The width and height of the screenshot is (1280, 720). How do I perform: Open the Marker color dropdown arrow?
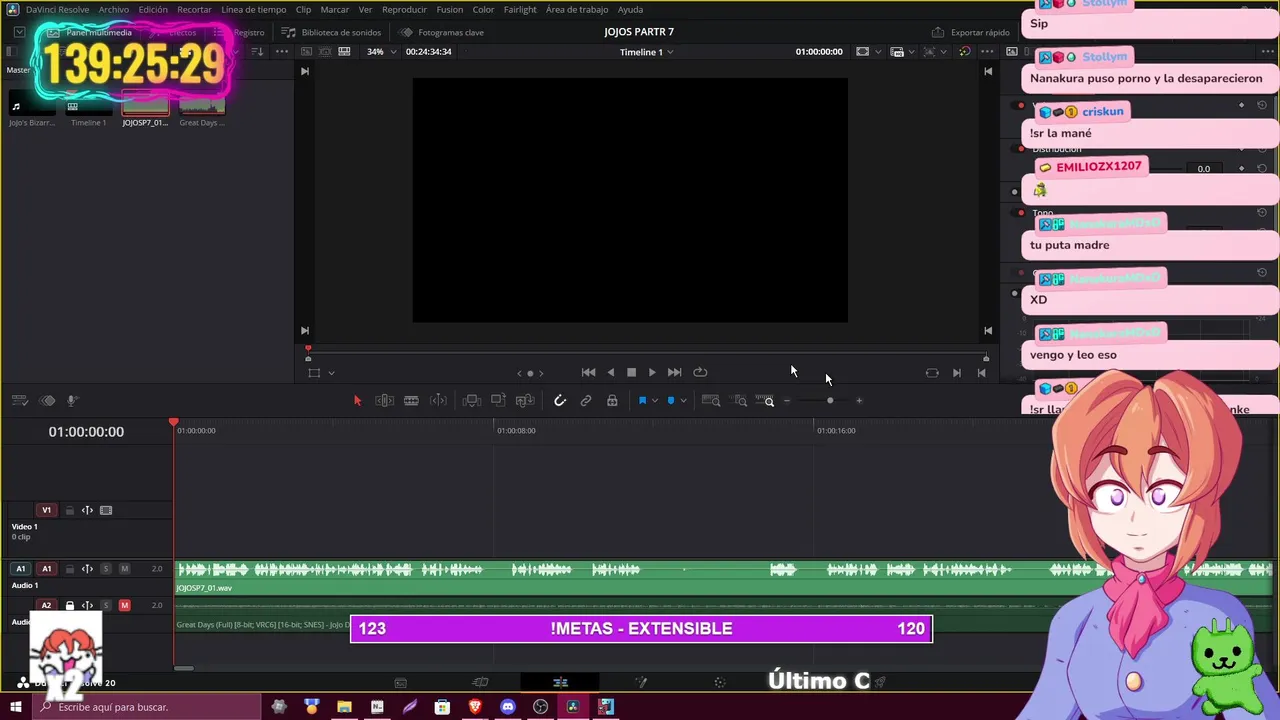(x=683, y=401)
